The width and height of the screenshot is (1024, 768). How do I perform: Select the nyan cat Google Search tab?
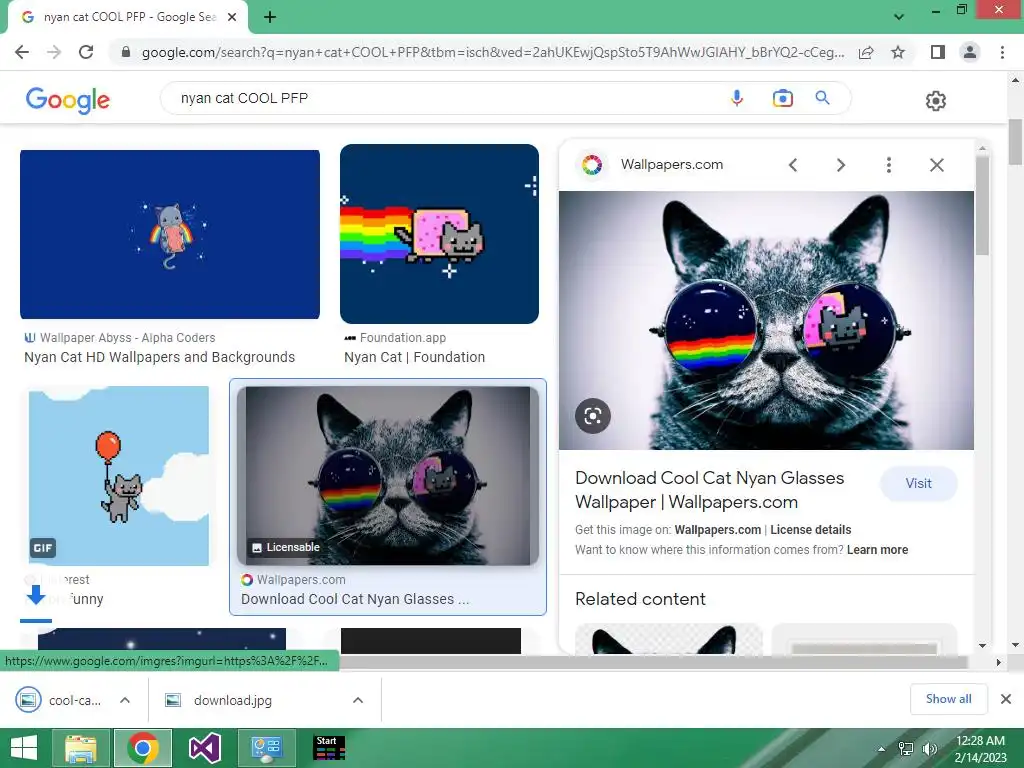point(128,18)
